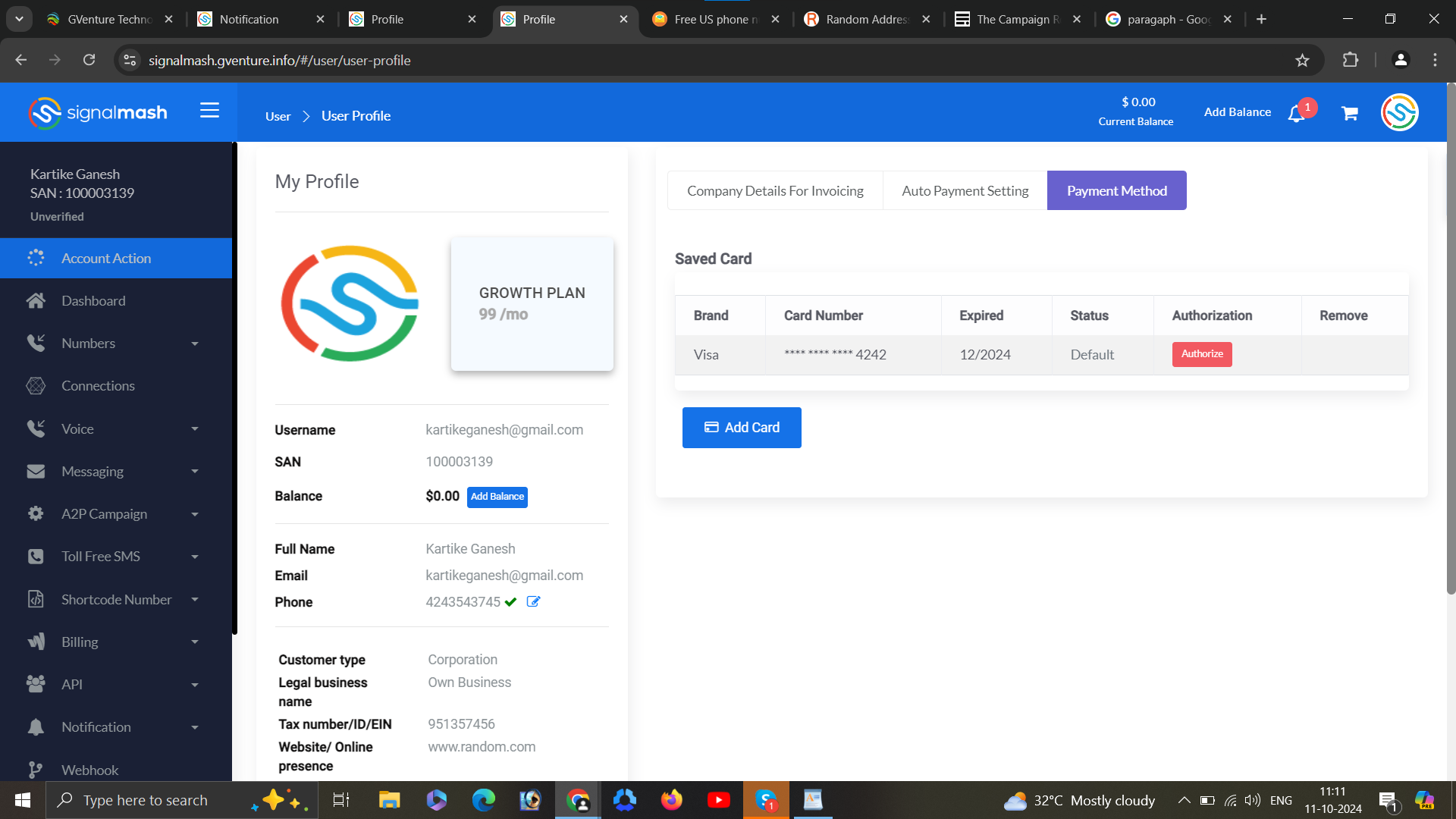Expand the Numbers submenu arrow

pyautogui.click(x=195, y=344)
